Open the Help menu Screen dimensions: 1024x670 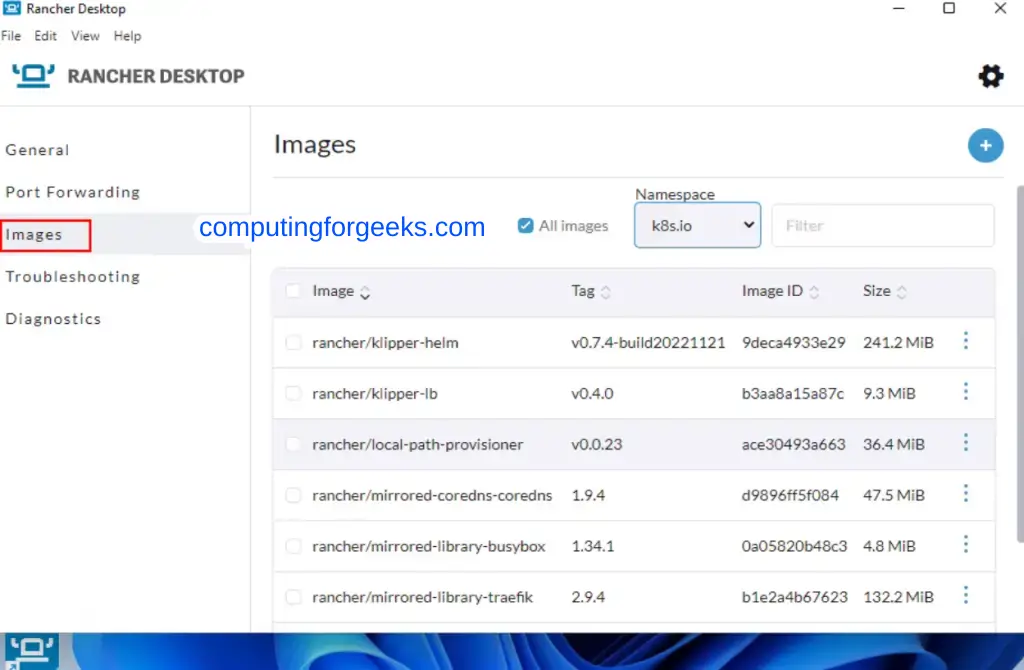pyautogui.click(x=127, y=36)
